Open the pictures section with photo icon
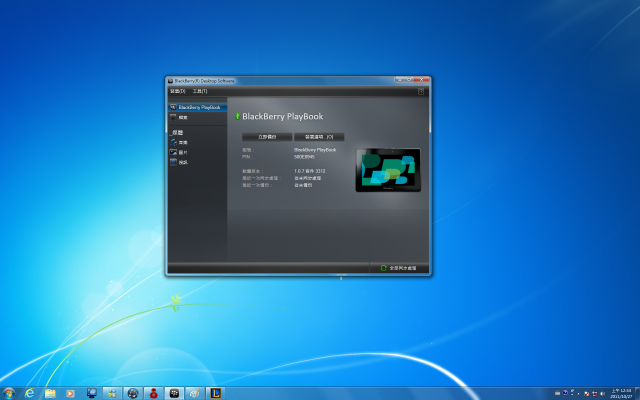Image resolution: width=640 pixels, height=400 pixels. (198, 152)
